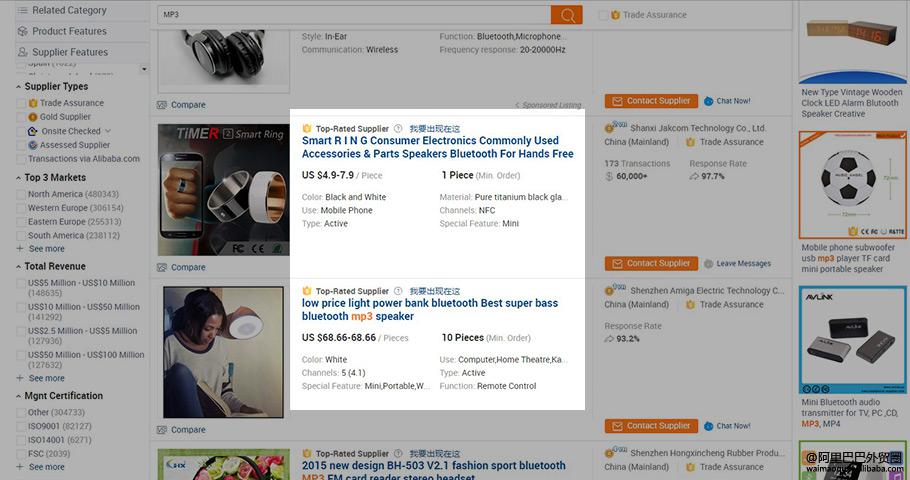Click Compare icon under Smart Ring image
Image resolution: width=910 pixels, height=480 pixels.
162,267
